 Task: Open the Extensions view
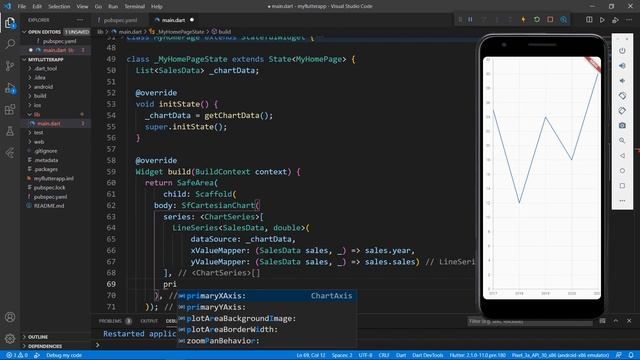point(10,109)
